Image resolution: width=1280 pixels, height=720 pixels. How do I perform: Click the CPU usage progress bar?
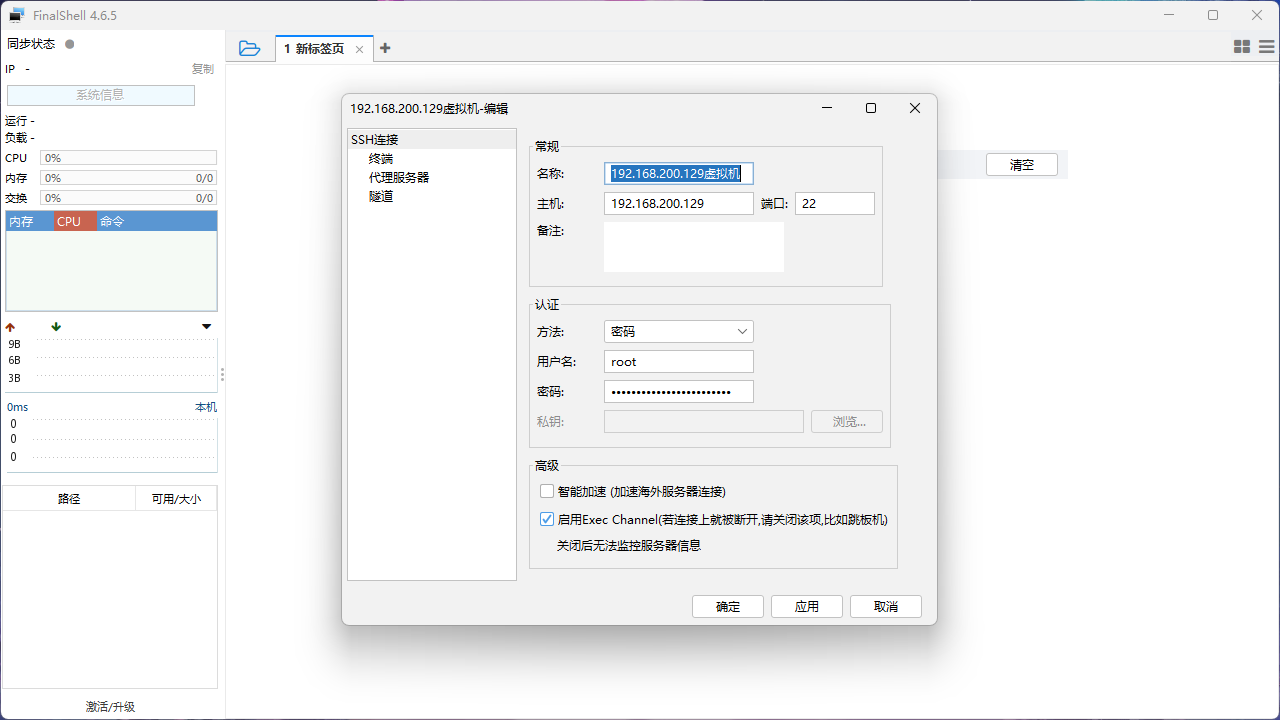(x=128, y=157)
